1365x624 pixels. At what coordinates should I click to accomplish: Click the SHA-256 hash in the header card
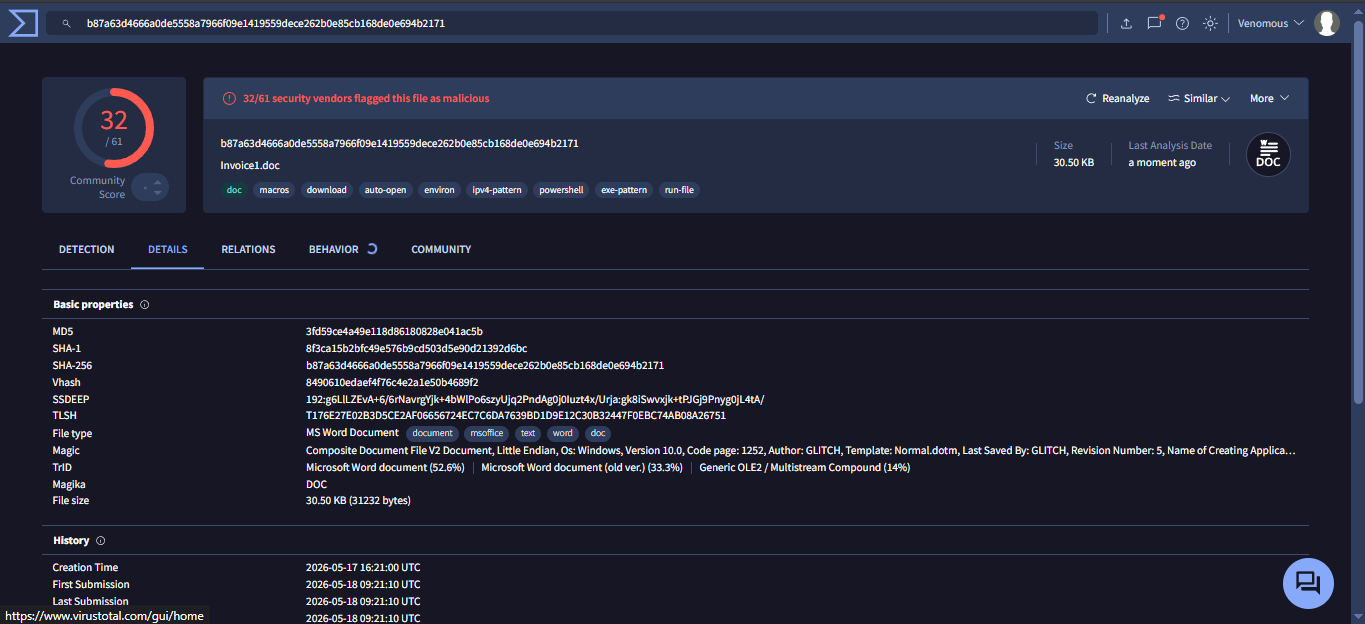point(399,143)
